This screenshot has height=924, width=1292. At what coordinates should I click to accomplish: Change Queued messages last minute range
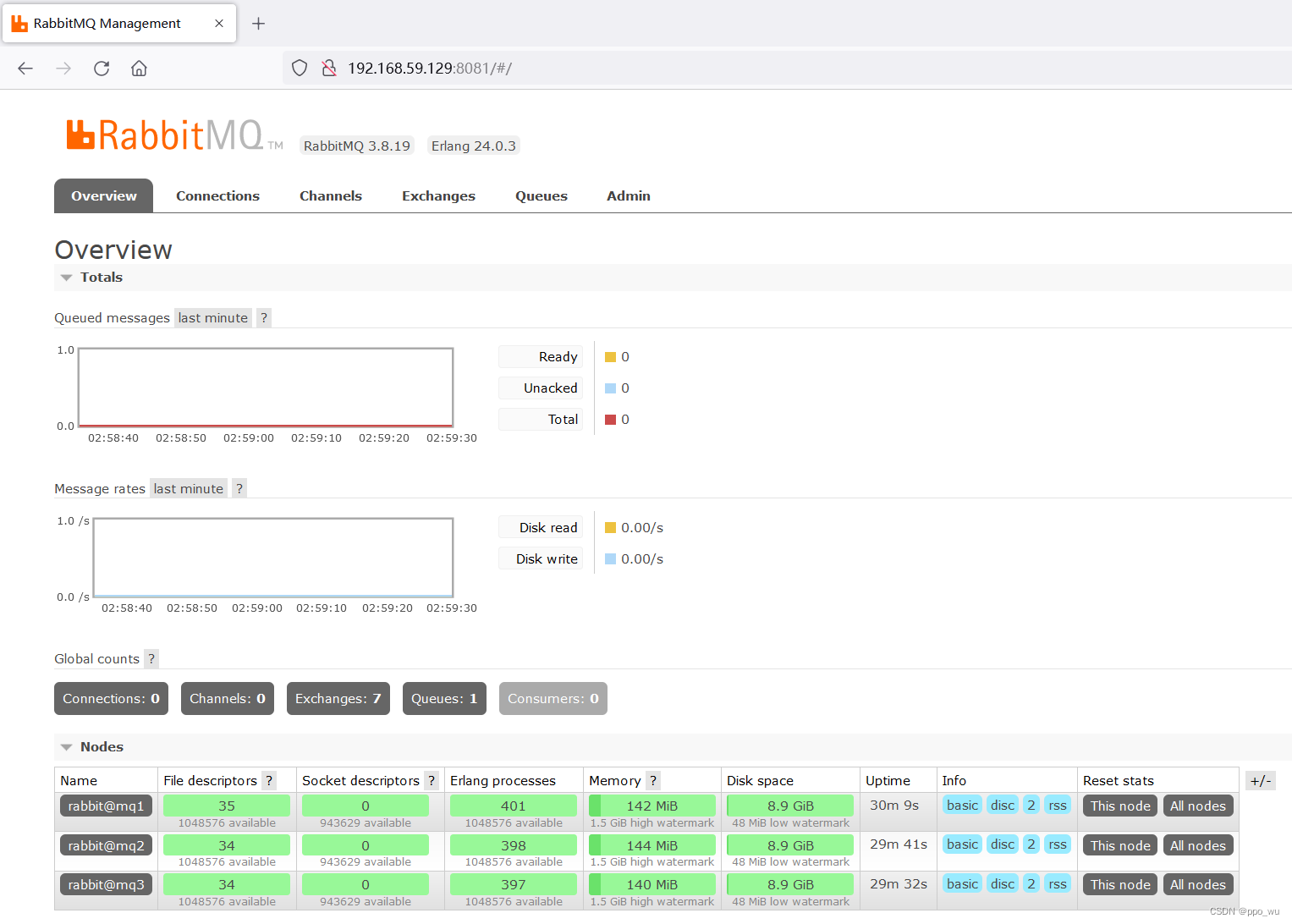pos(213,318)
